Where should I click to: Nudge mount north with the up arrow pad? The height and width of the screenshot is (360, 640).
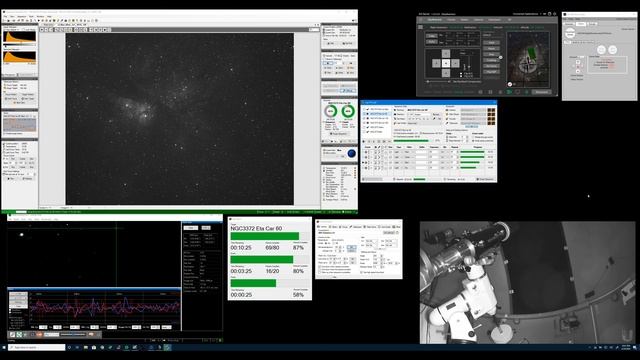click(446, 54)
